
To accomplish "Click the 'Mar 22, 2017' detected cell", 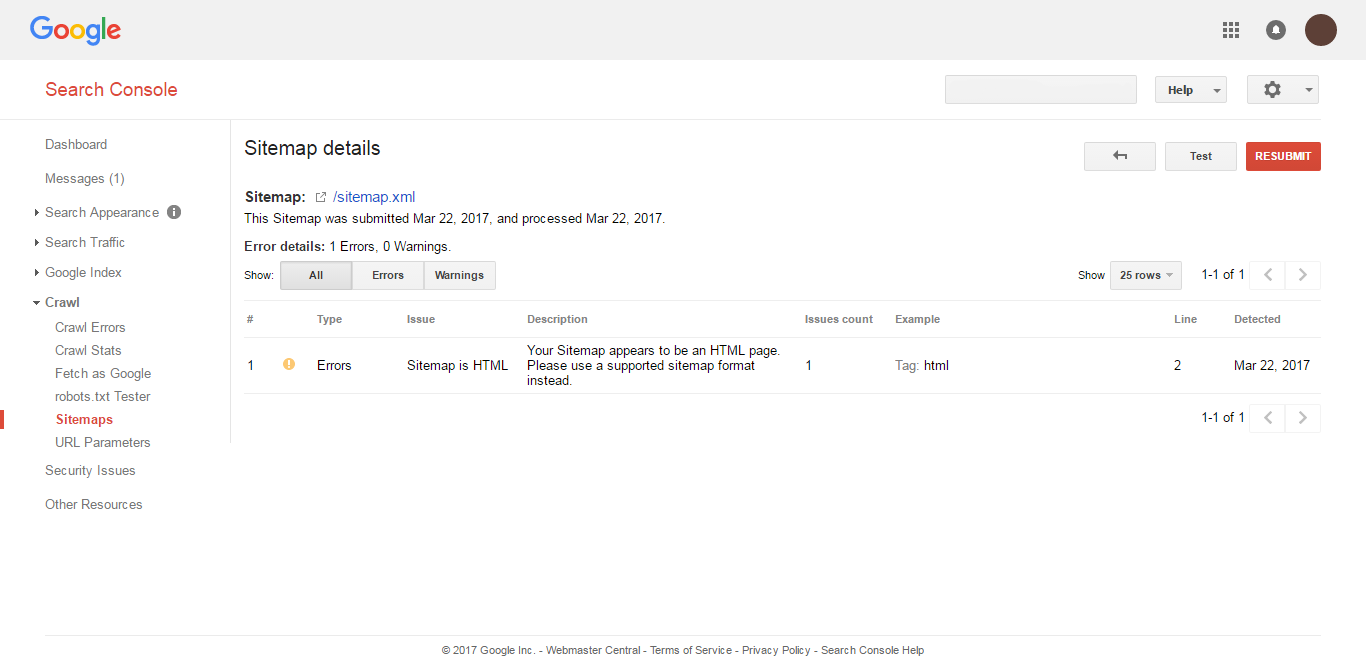I will [1272, 365].
